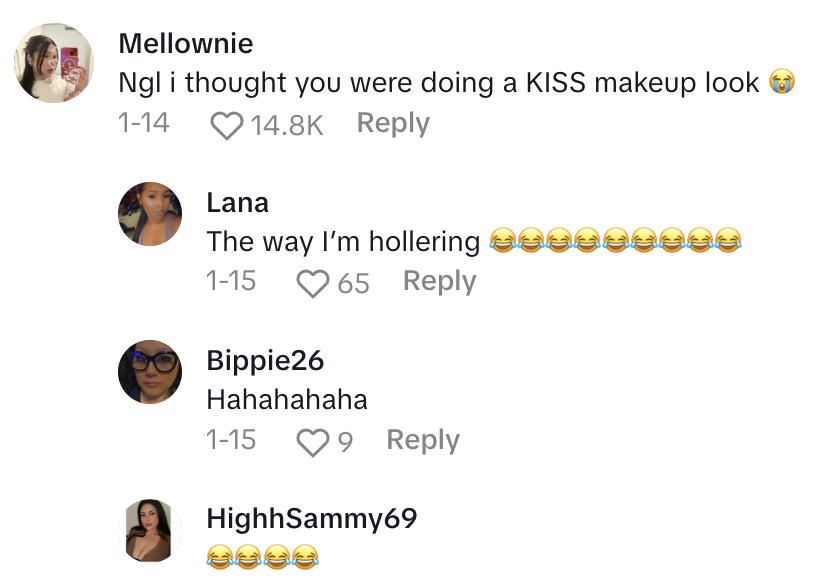The width and height of the screenshot is (838, 584).
Task: Click the 1-14 date on Mellownie's comment
Action: click(x=143, y=124)
